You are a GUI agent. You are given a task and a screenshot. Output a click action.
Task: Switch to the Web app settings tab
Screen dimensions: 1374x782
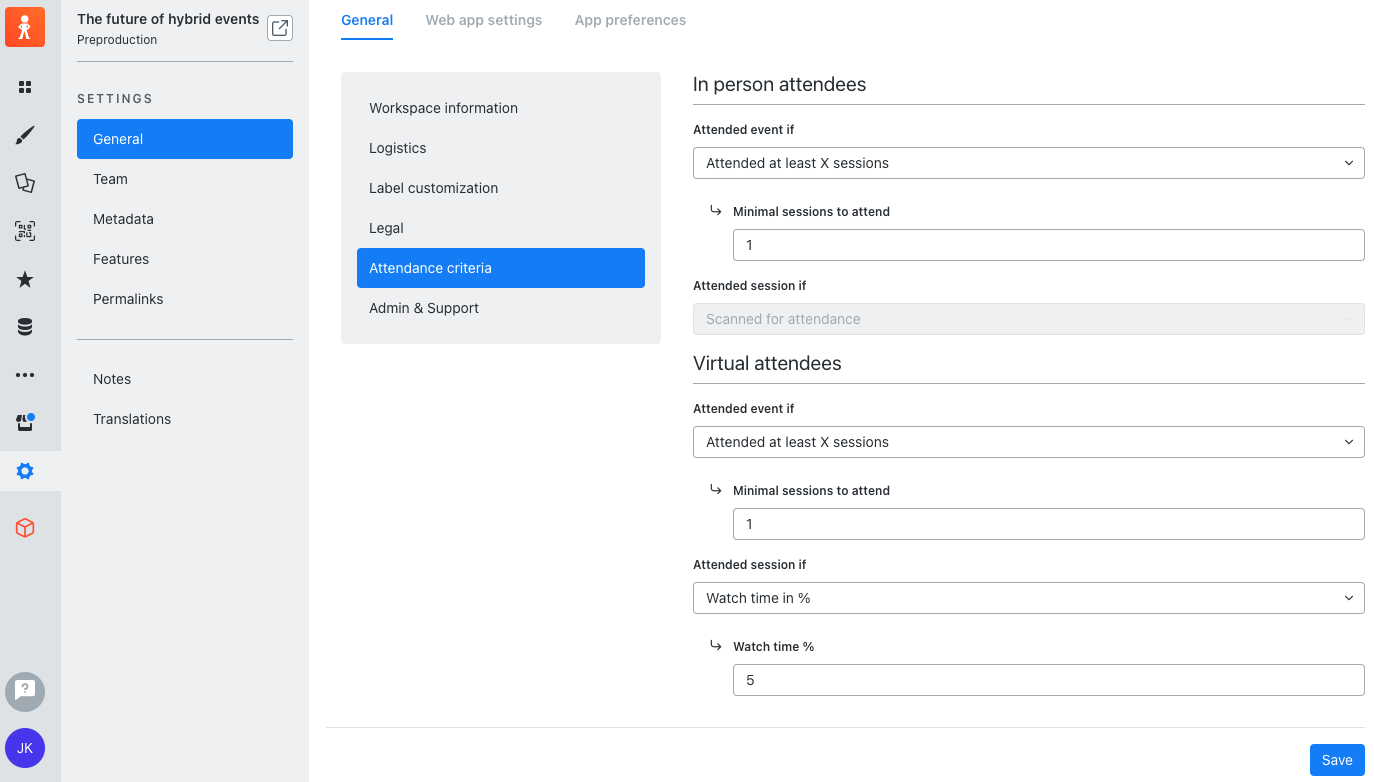pyautogui.click(x=483, y=20)
